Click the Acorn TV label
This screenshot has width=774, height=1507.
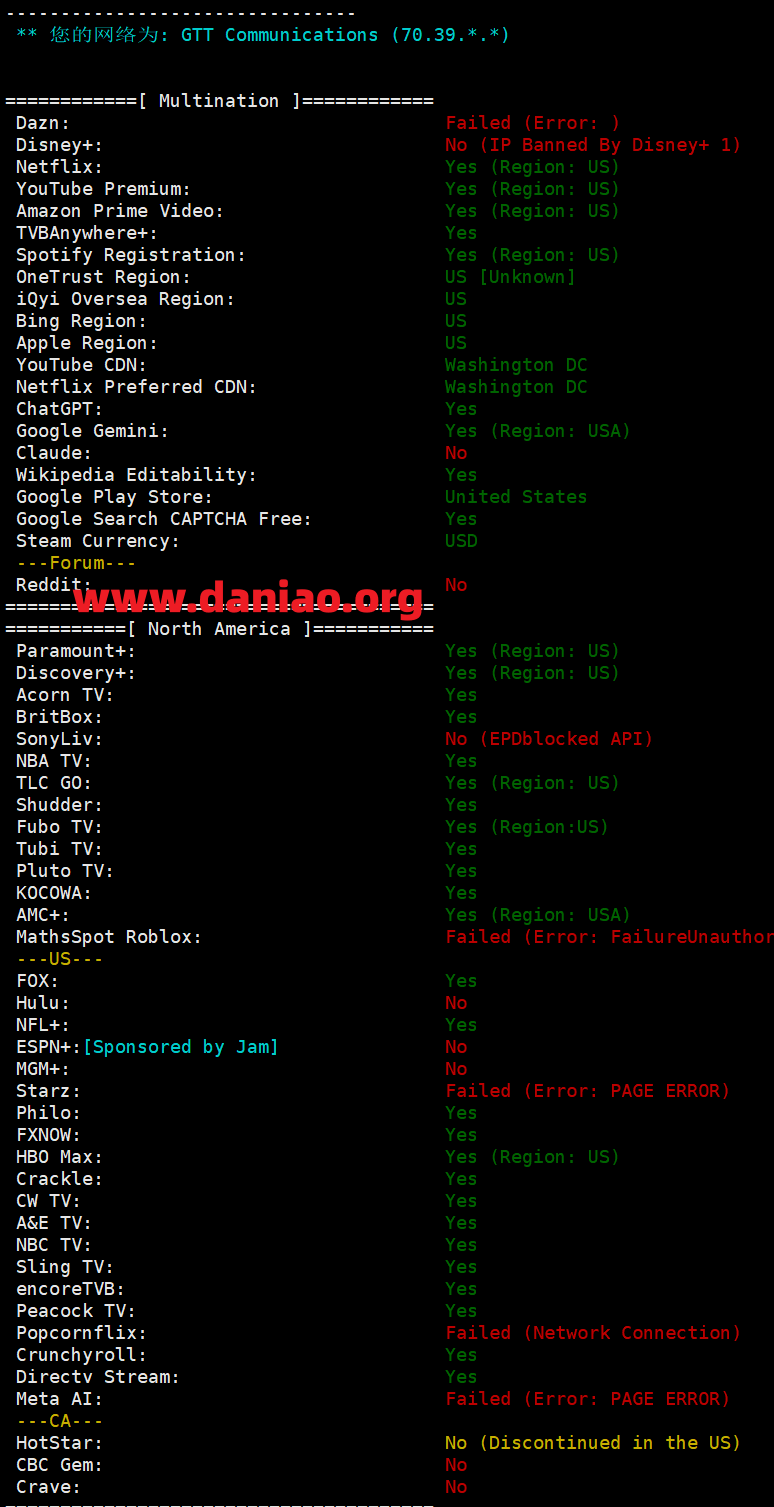(x=65, y=695)
